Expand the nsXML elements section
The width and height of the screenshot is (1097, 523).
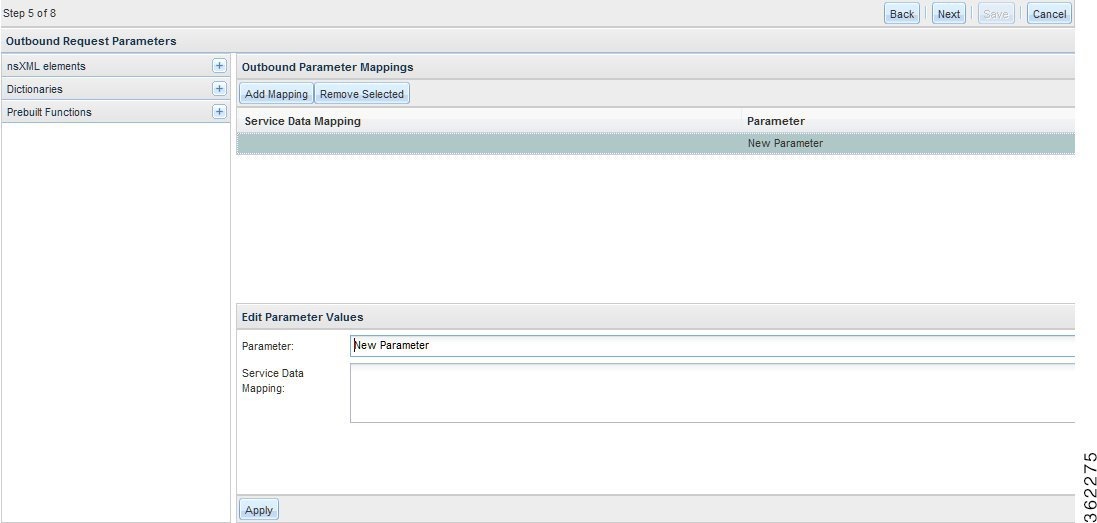tap(219, 66)
